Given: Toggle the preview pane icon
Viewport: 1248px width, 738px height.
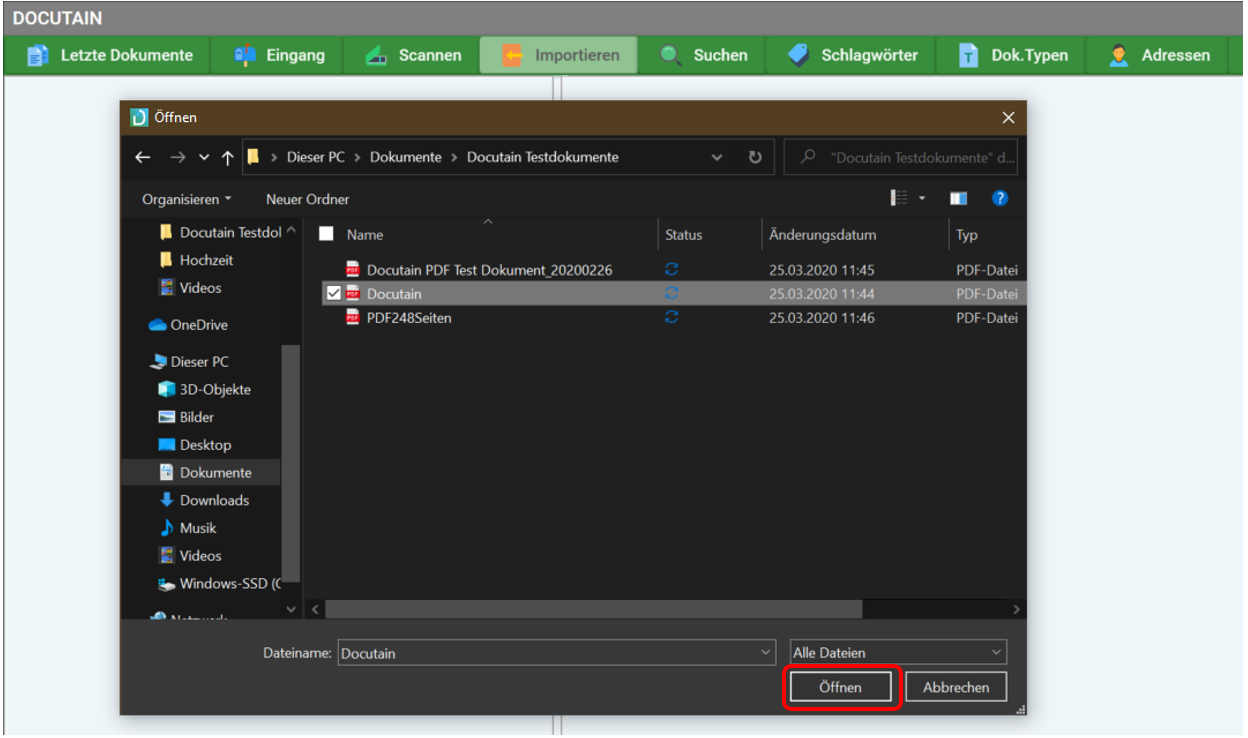Looking at the screenshot, I should [x=958, y=199].
